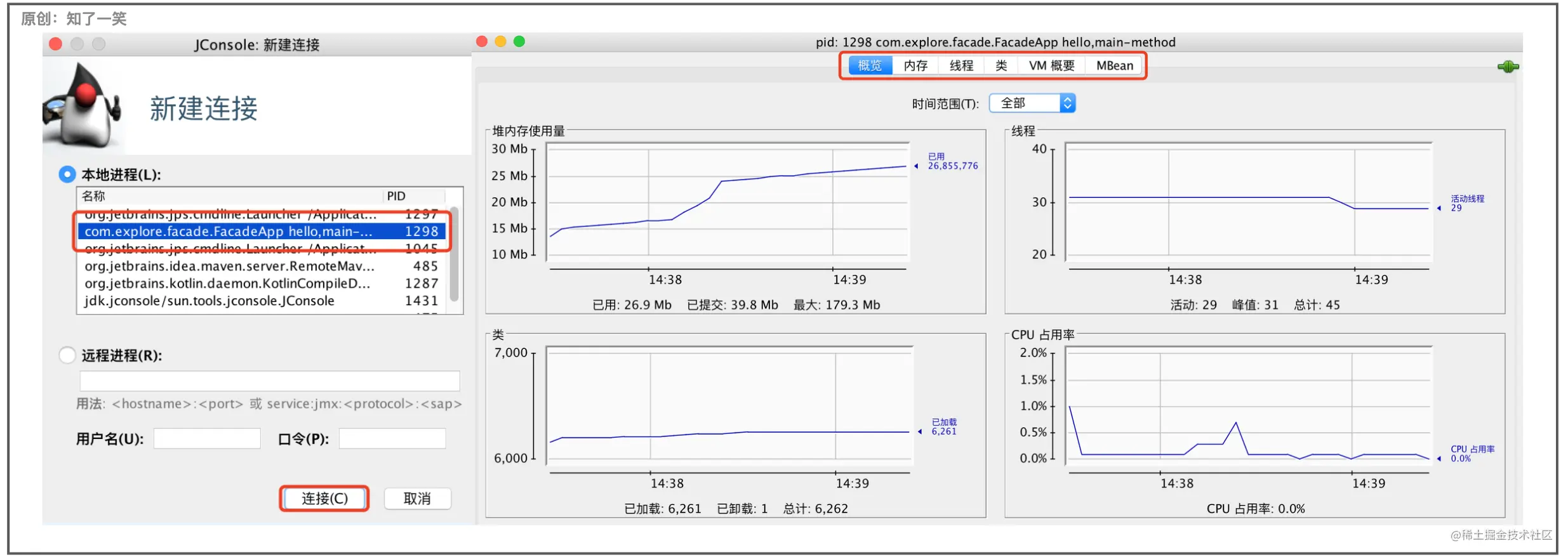Screen dimensions: 1568x557
Task: Click the 活动线程 29 legend
Action: (1467, 203)
